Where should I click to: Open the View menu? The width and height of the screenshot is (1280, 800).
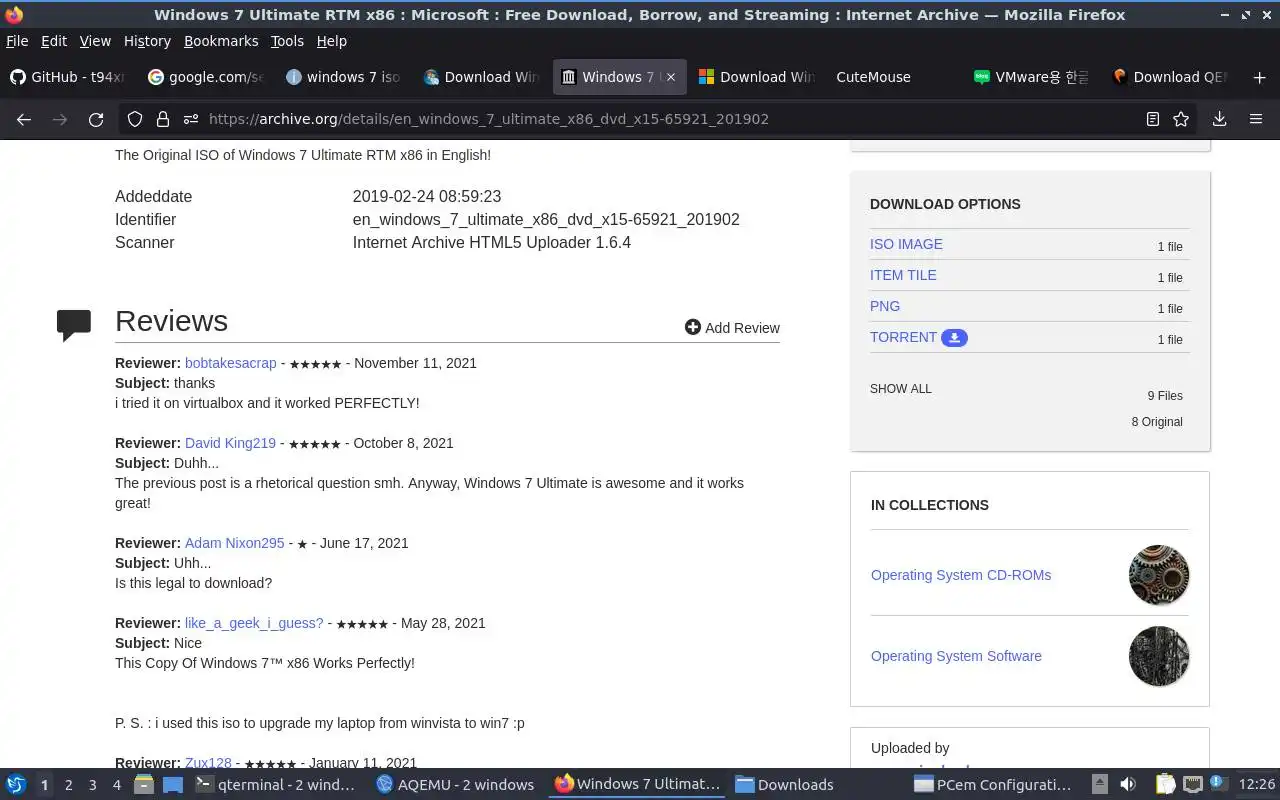[x=95, y=41]
